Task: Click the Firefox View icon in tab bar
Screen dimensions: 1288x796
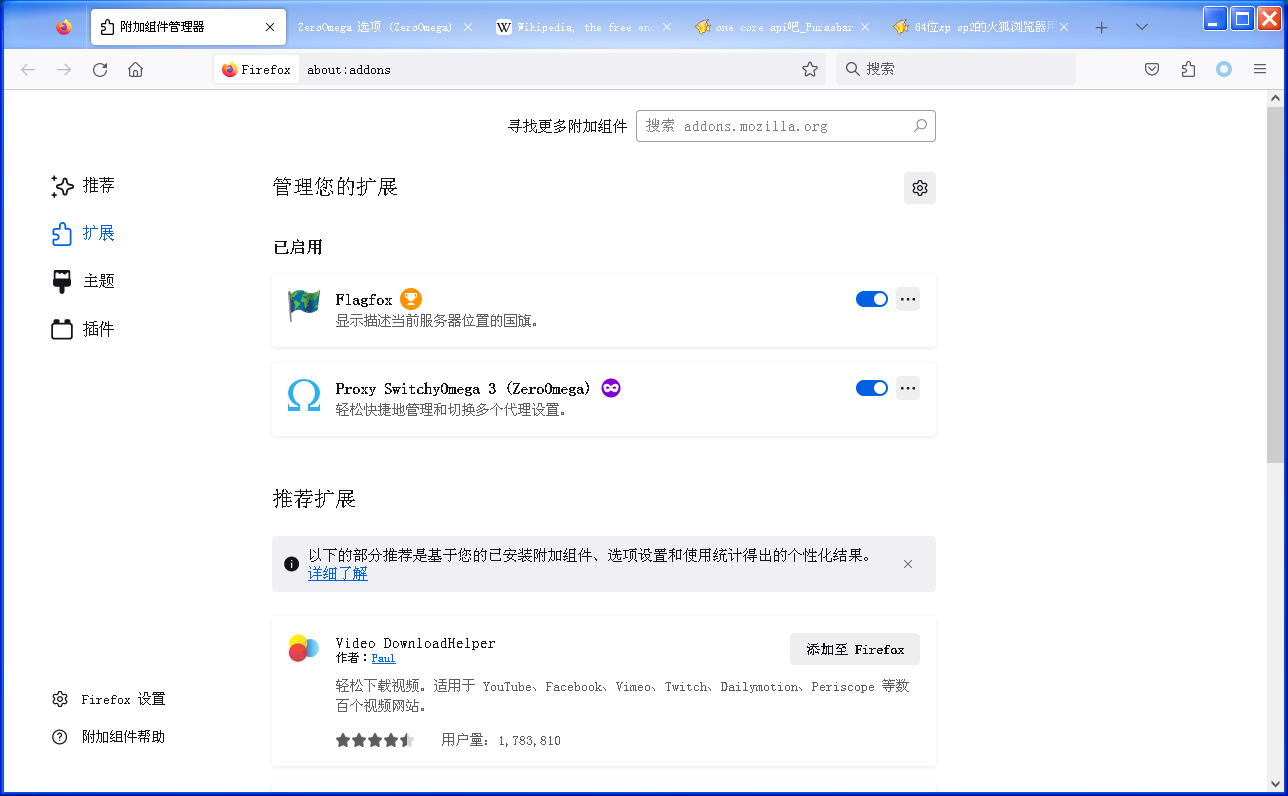Action: click(x=64, y=27)
